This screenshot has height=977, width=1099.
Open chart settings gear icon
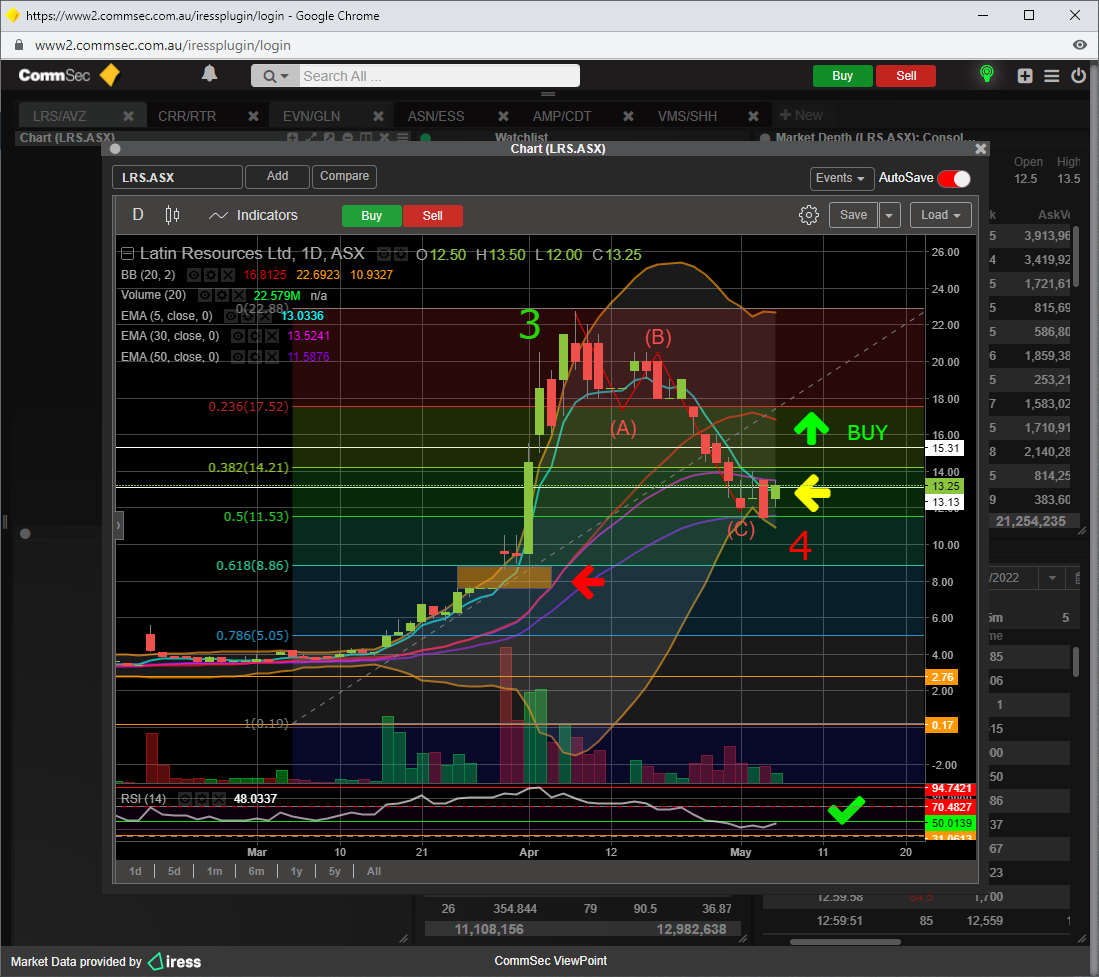click(x=809, y=215)
